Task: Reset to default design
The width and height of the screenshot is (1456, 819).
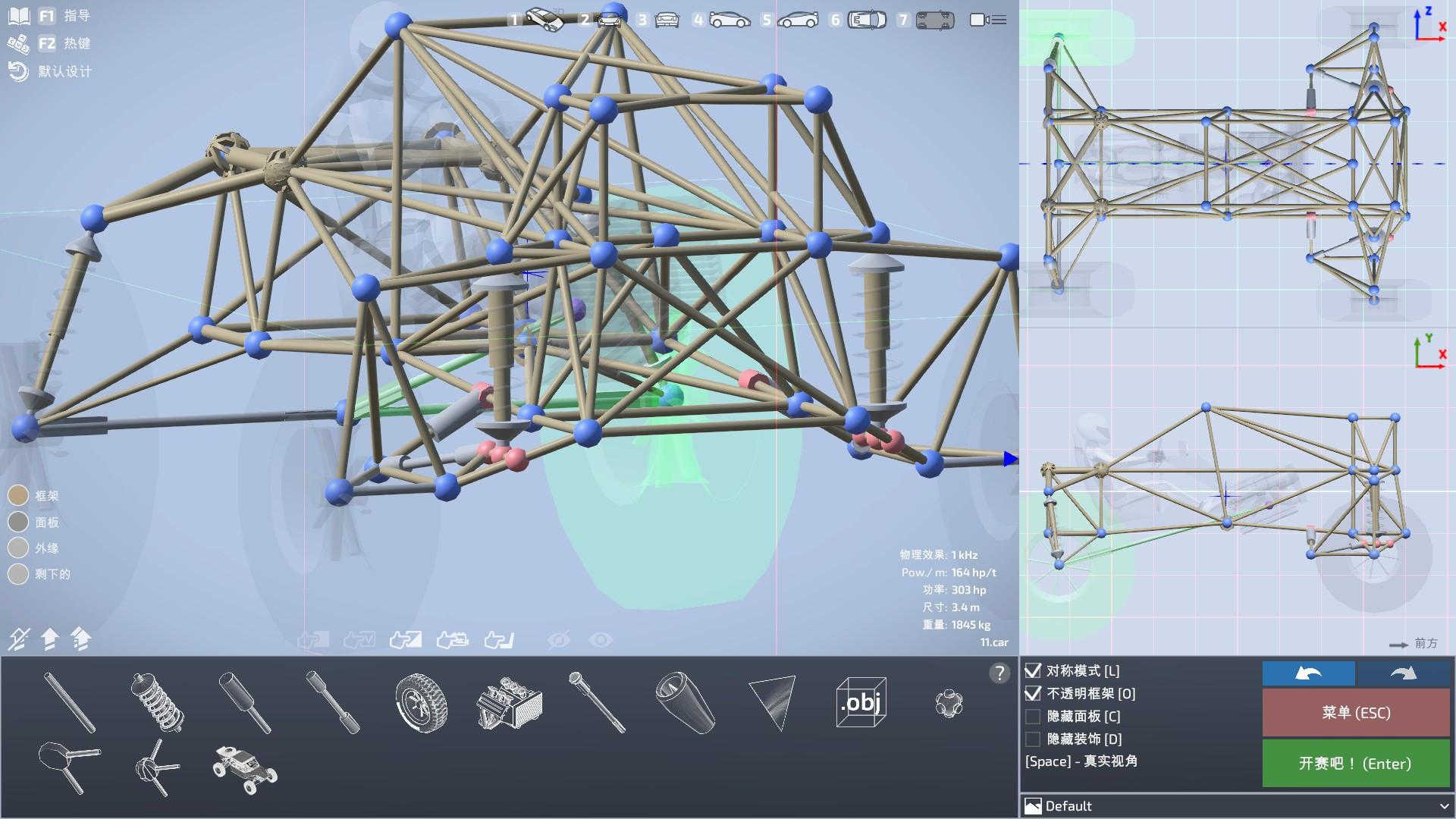Action: click(50, 71)
